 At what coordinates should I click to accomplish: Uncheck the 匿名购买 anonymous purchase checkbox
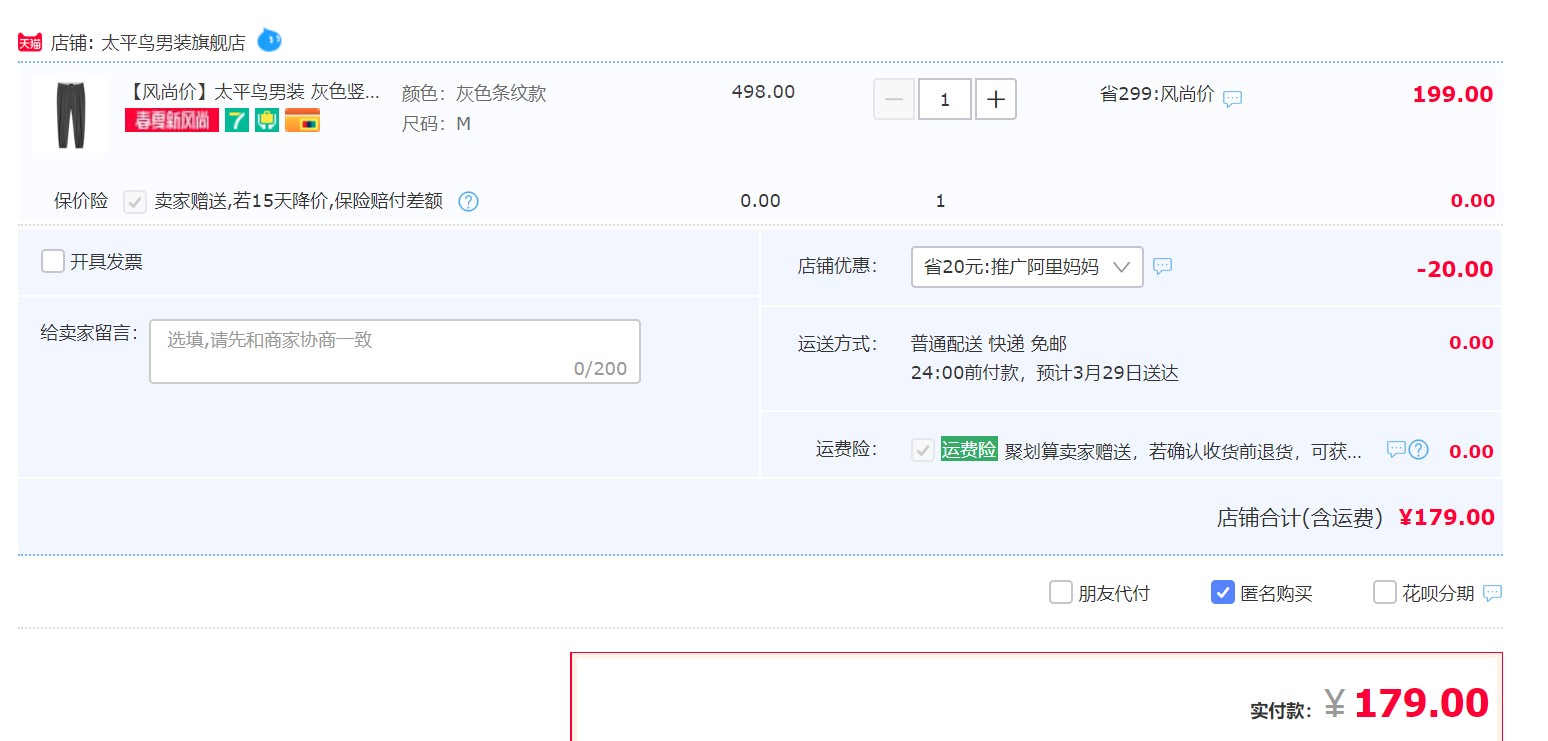[1222, 593]
